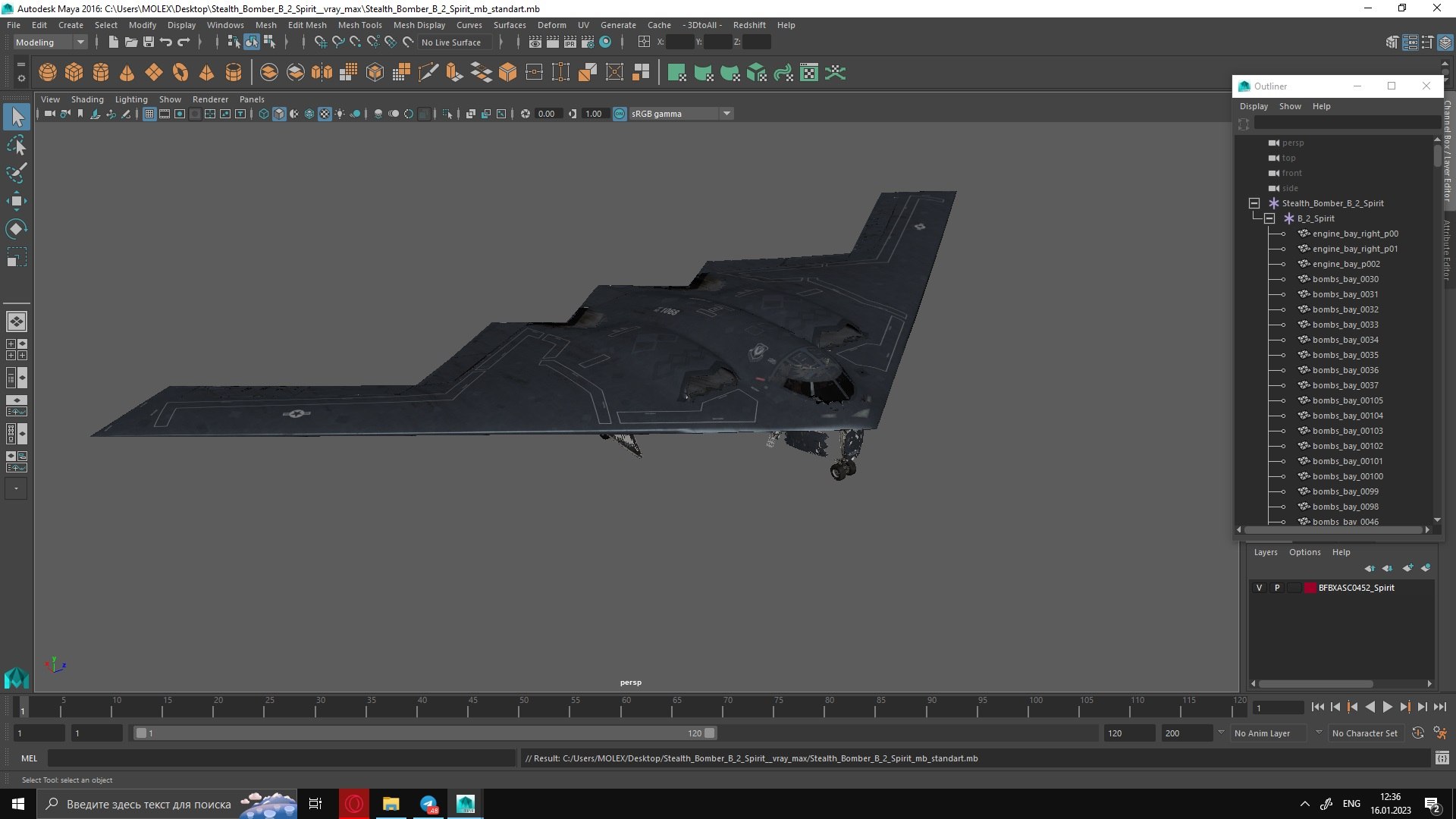Toggle smooth shade all in viewport
The height and width of the screenshot is (819, 1456).
279,114
